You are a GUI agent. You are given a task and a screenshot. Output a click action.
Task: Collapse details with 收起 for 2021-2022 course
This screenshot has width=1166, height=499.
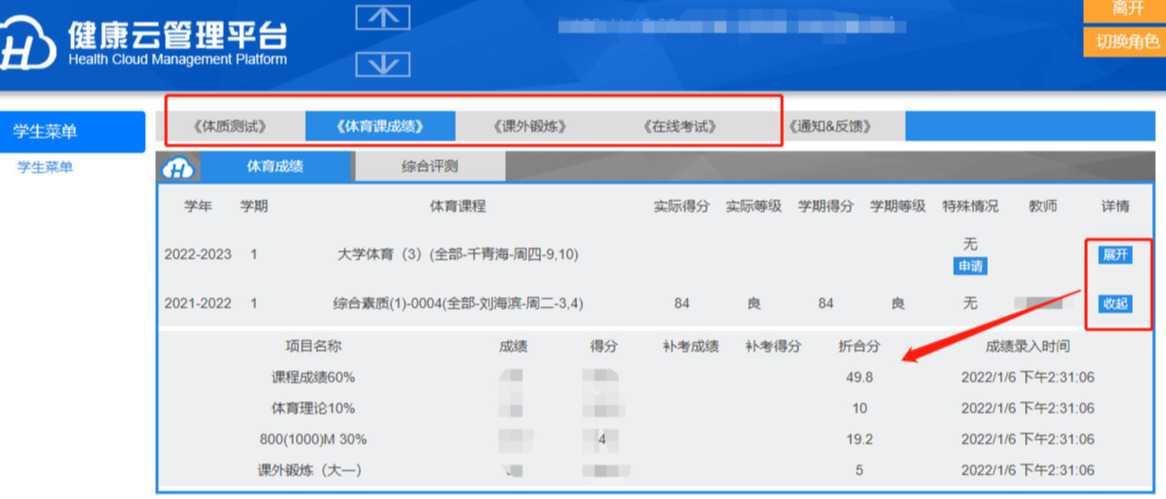[x=1114, y=303]
